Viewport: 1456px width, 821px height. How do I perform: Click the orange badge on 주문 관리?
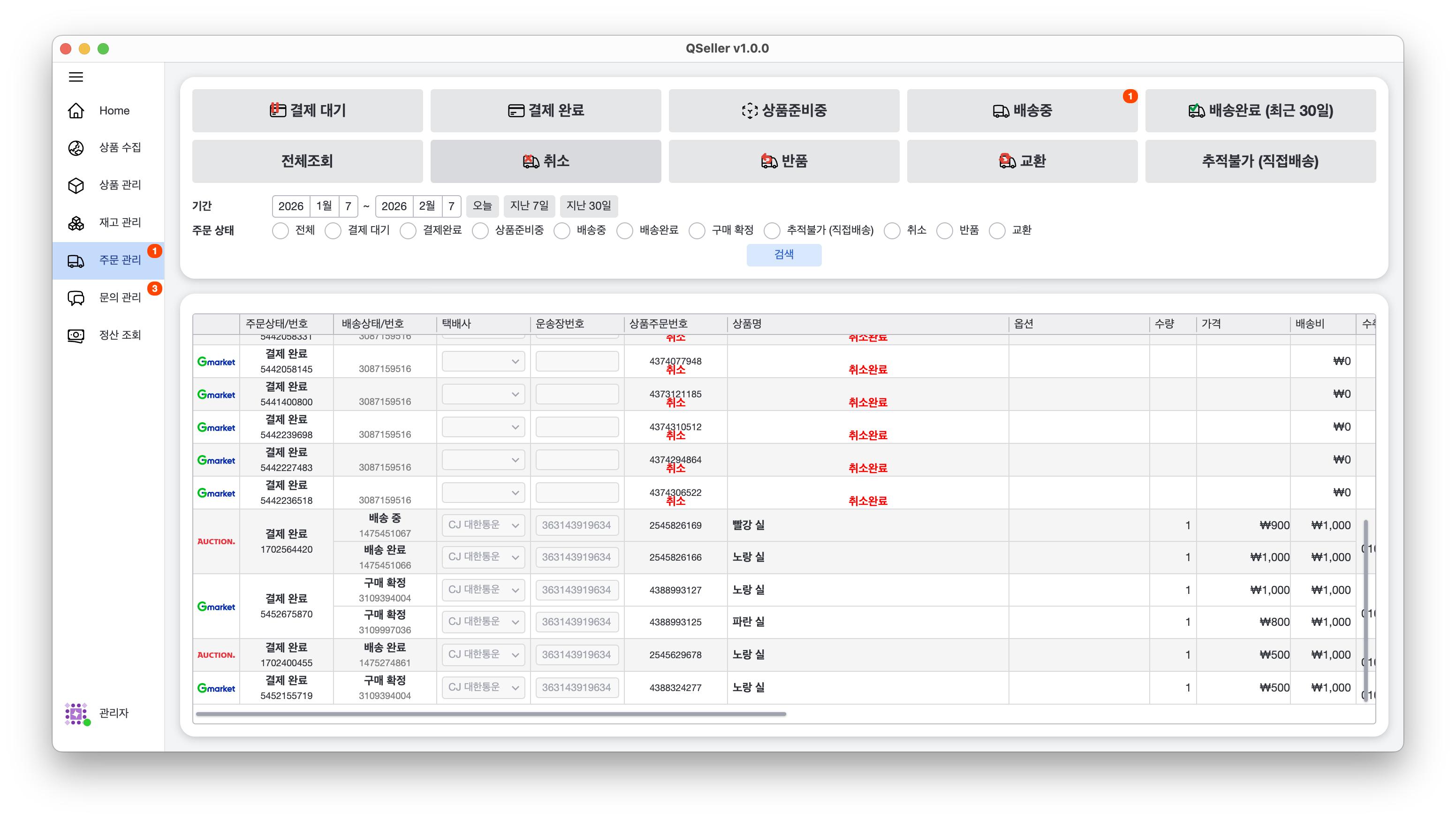154,251
